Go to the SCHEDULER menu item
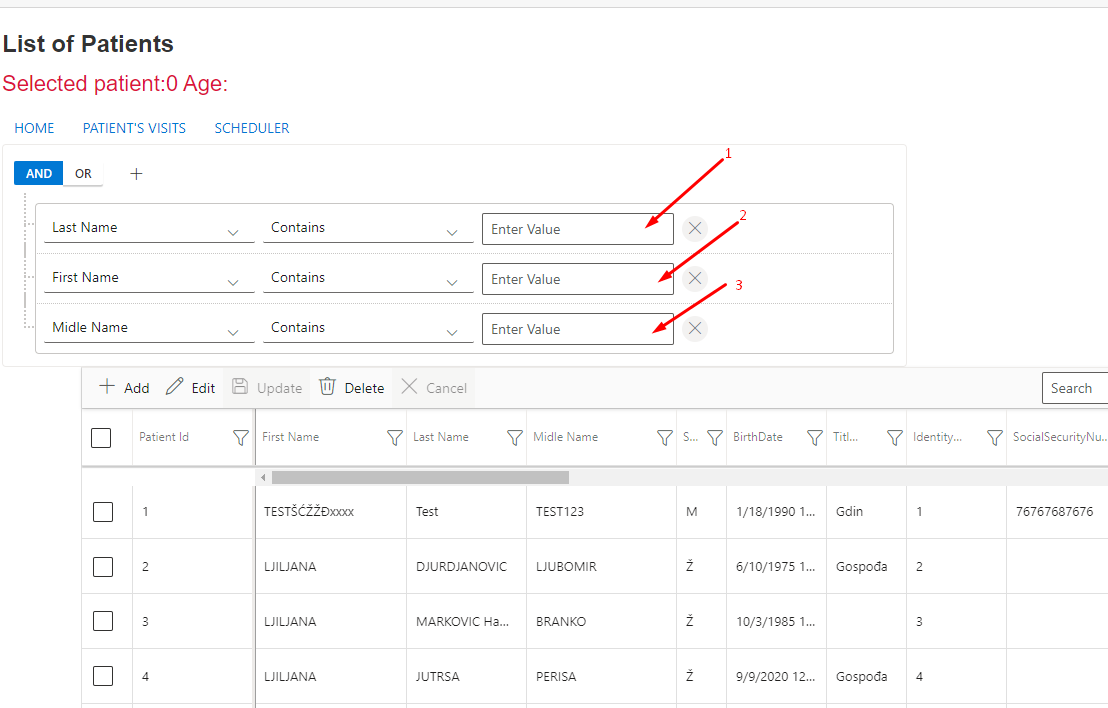This screenshot has width=1108, height=708. click(252, 128)
